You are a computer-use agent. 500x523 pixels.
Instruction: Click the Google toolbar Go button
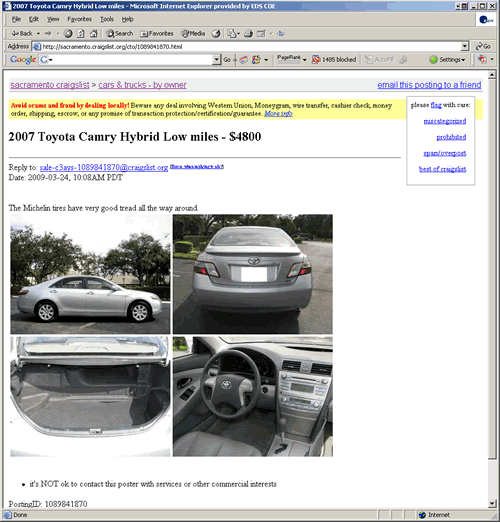pyautogui.click(x=227, y=60)
